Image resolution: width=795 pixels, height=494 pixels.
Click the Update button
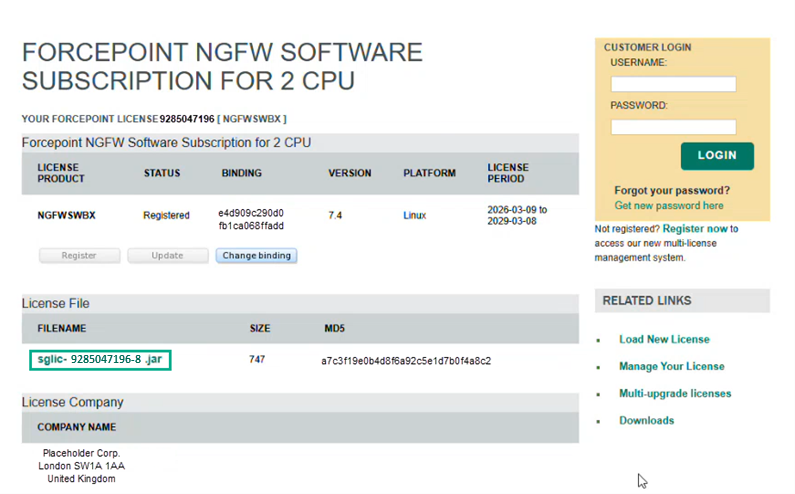pos(167,256)
